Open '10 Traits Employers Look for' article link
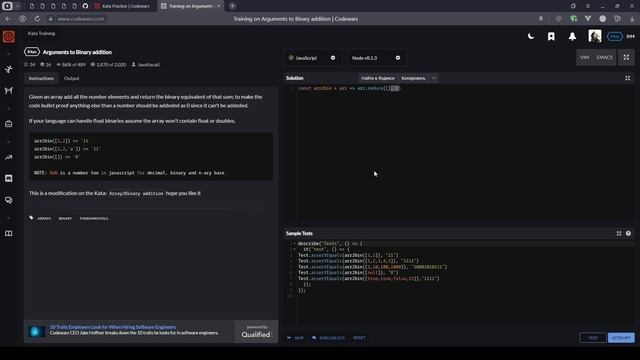Viewport: 640px width, 360px height. pos(113,327)
